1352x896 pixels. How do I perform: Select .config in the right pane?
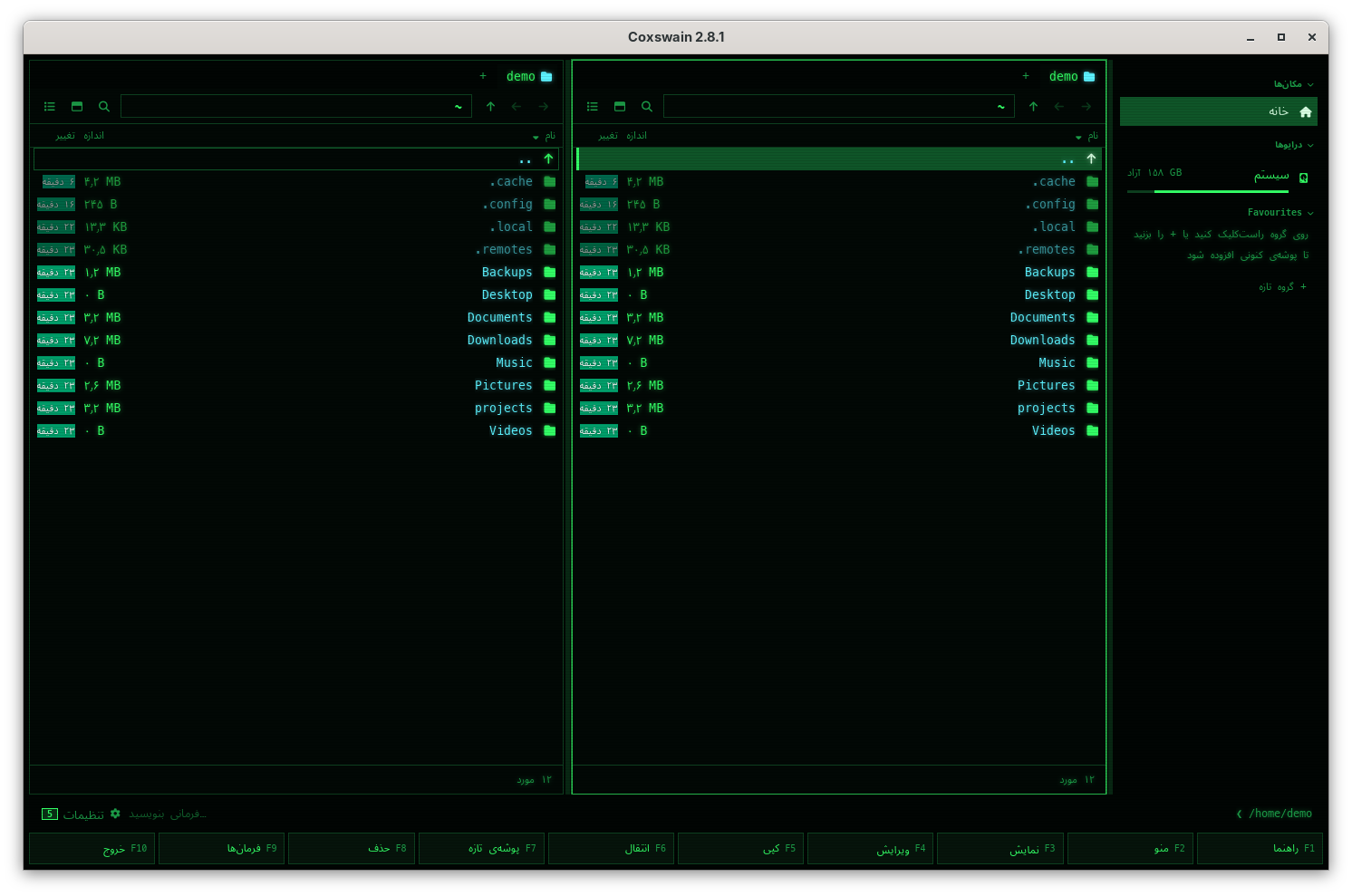pos(839,204)
